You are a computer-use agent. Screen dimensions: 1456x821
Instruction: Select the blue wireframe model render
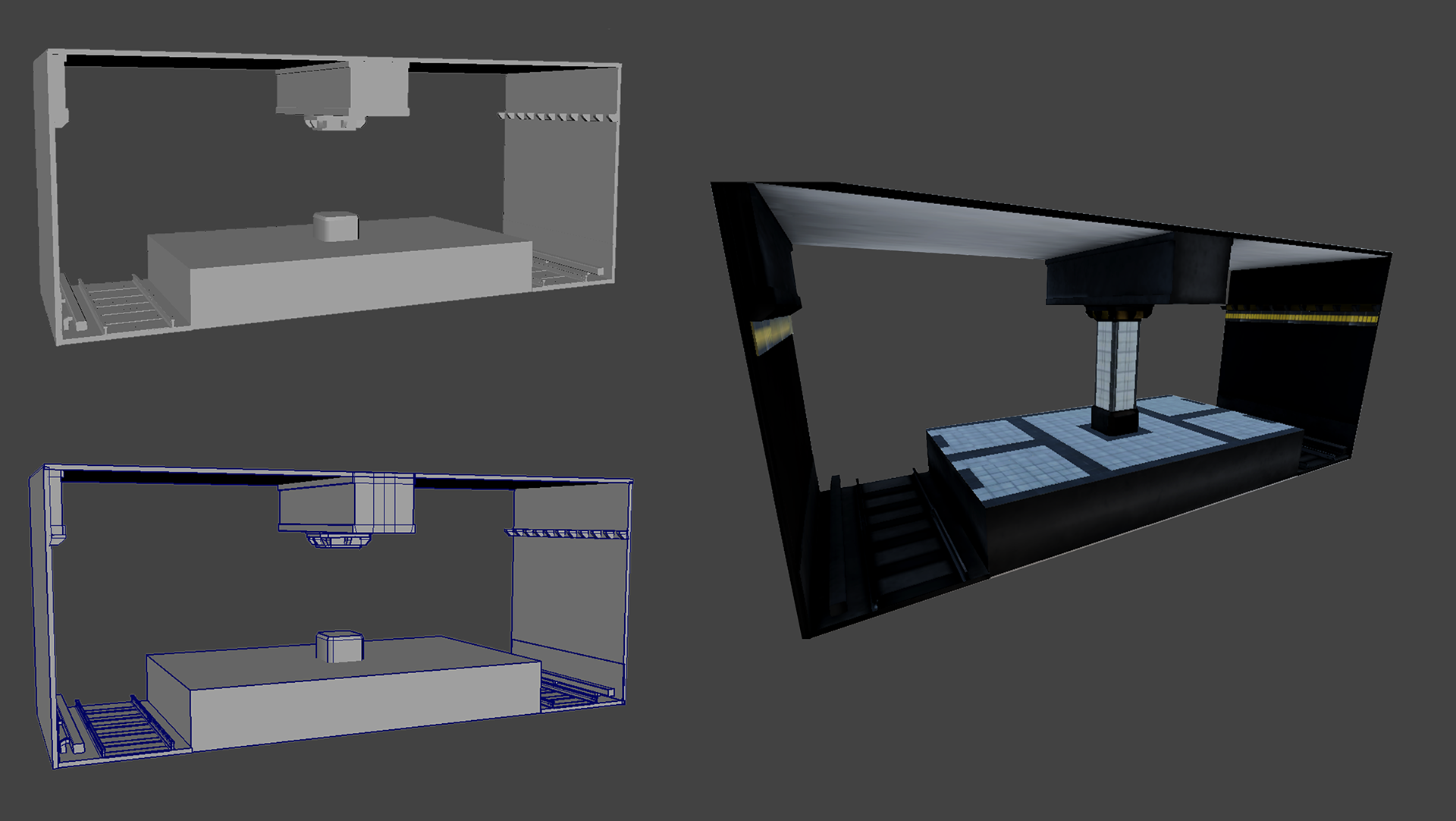click(331, 616)
